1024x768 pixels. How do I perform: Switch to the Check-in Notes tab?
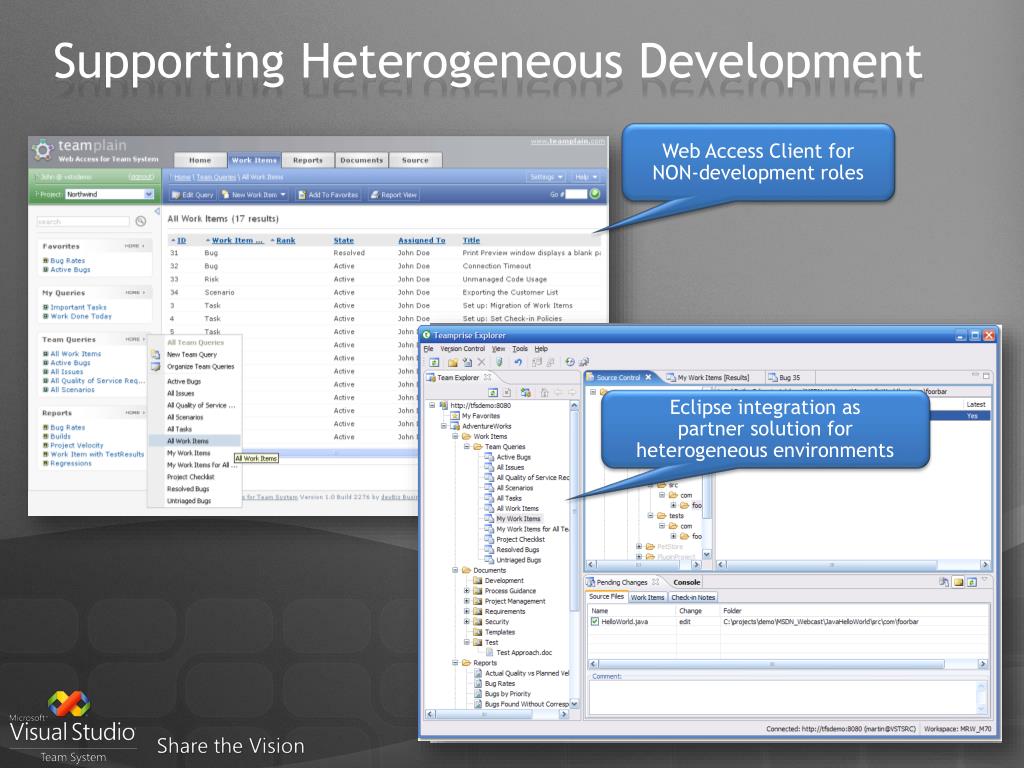click(693, 597)
